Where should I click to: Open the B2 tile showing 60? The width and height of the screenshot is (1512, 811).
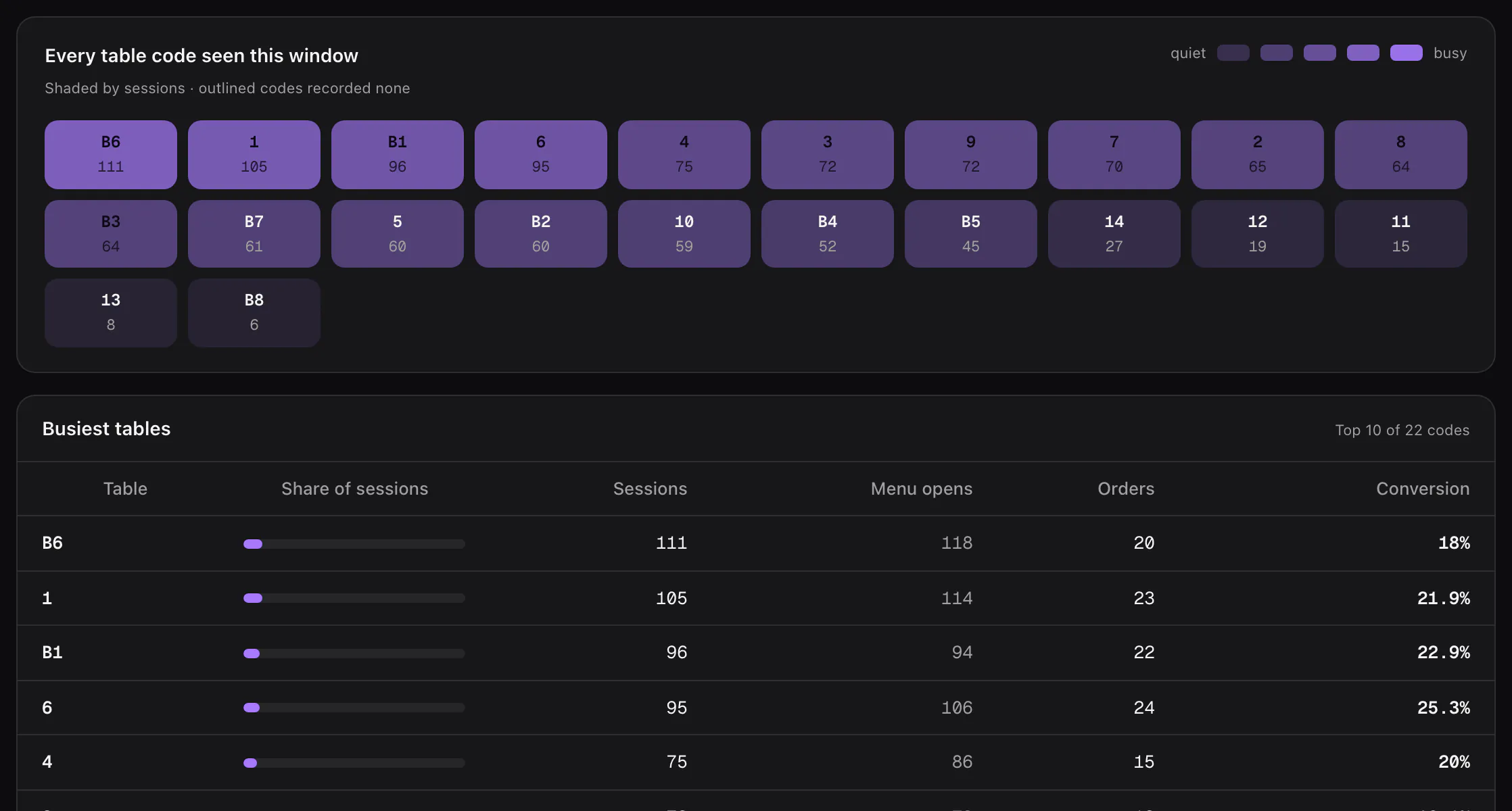(541, 234)
